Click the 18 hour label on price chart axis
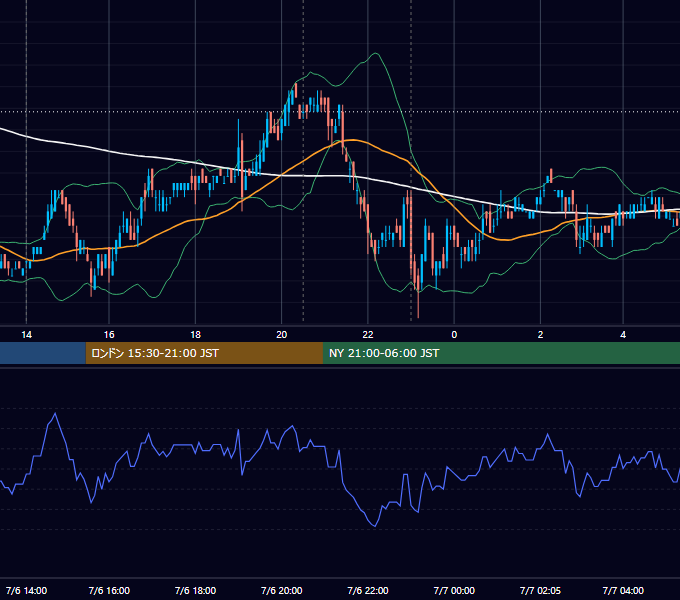 (196, 335)
